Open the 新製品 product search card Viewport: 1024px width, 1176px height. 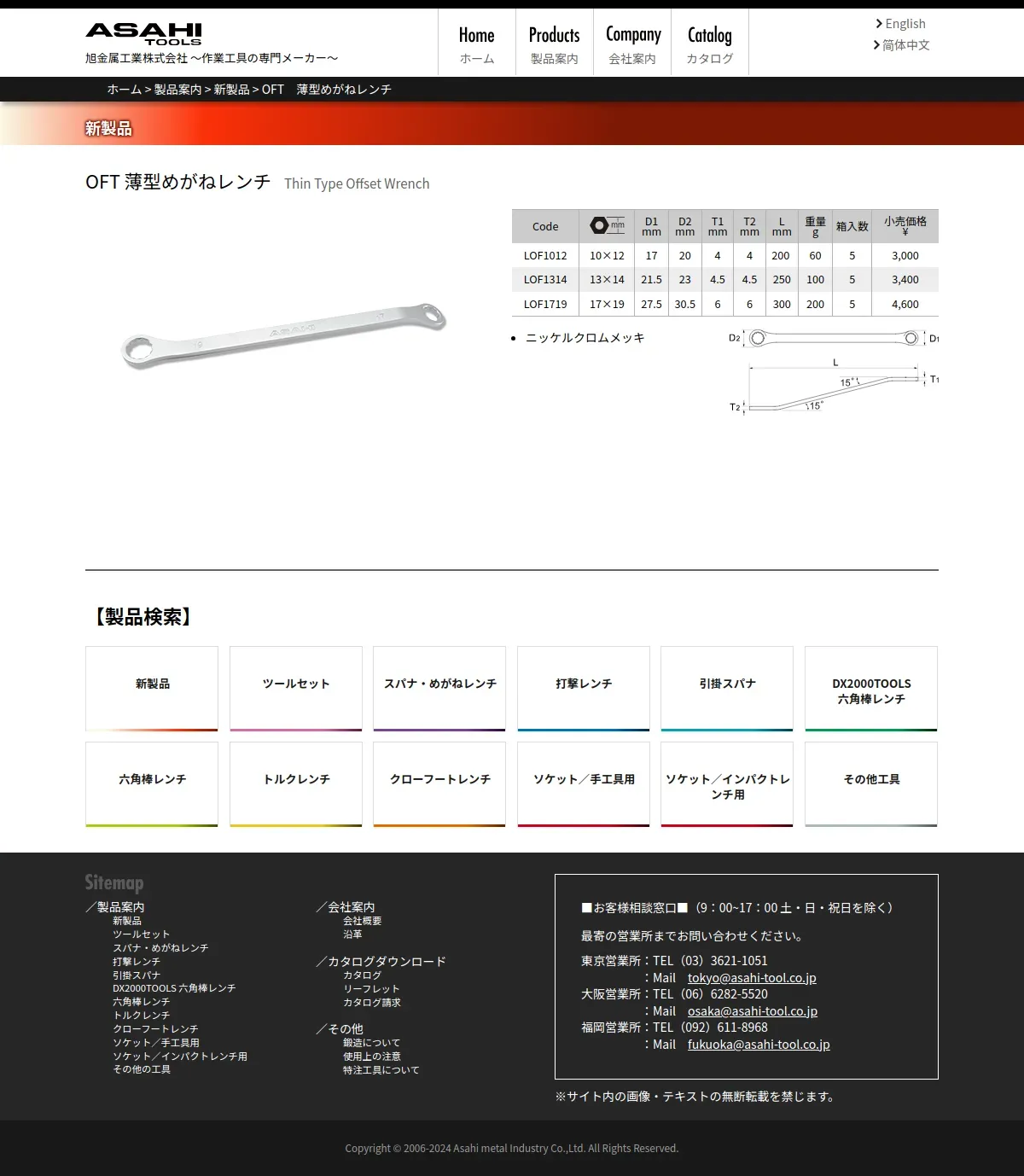pos(152,689)
